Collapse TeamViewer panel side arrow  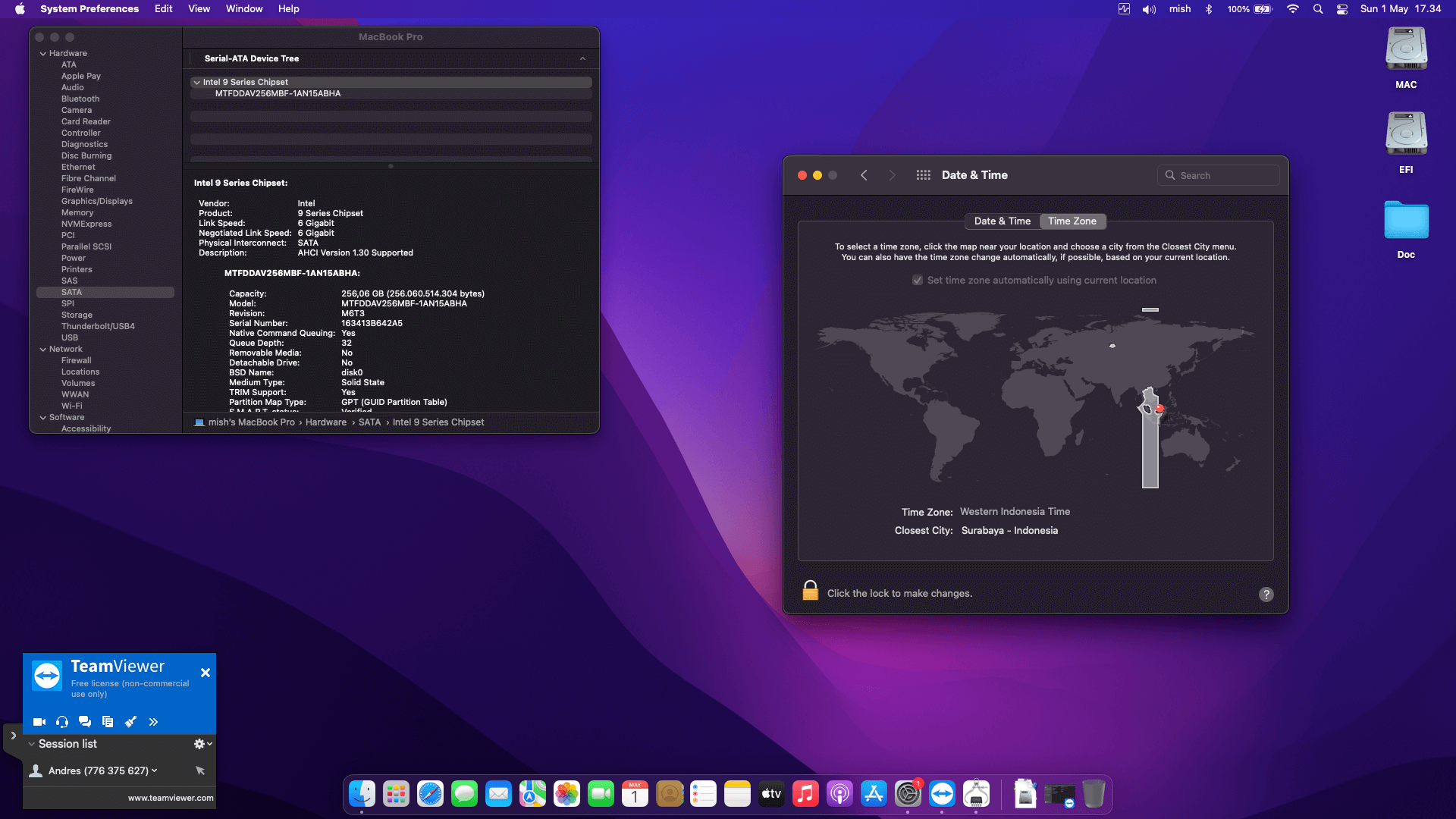(13, 736)
